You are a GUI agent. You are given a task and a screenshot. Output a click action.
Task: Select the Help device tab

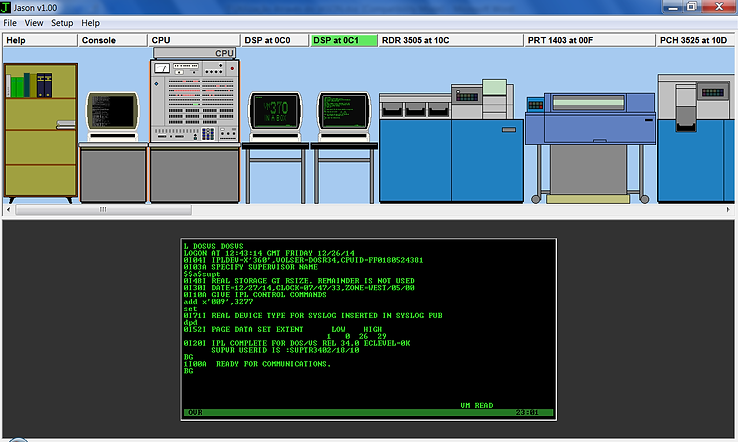[x=40, y=40]
